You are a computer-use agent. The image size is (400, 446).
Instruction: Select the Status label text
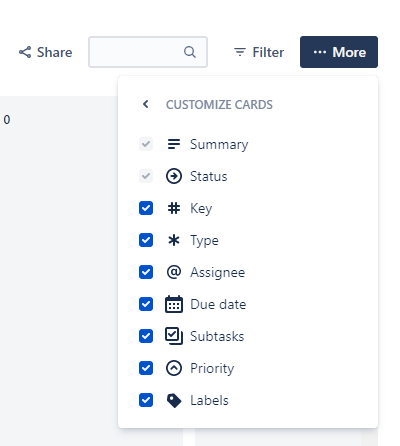click(209, 176)
